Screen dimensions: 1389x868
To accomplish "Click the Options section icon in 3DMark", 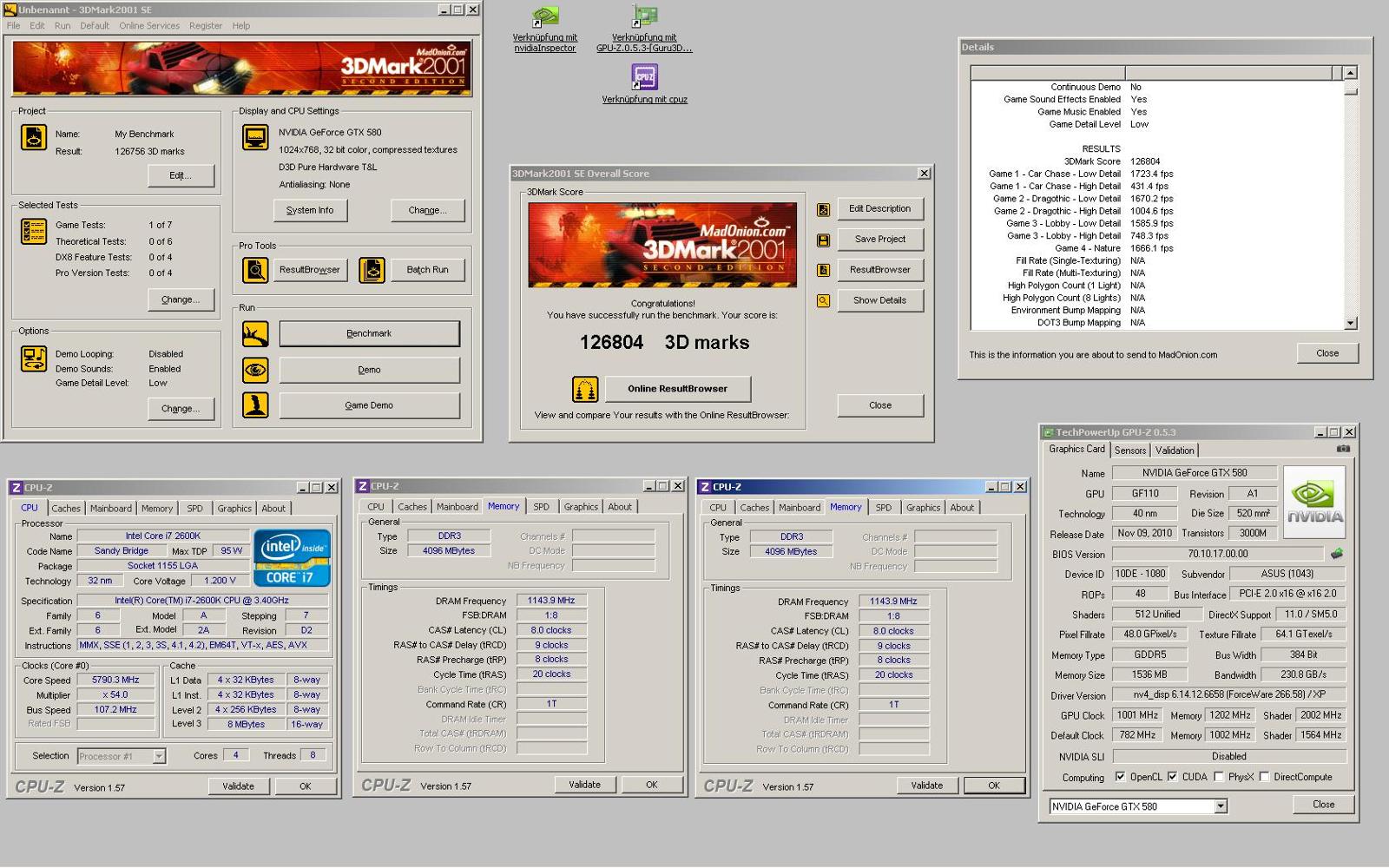I will pyautogui.click(x=34, y=358).
